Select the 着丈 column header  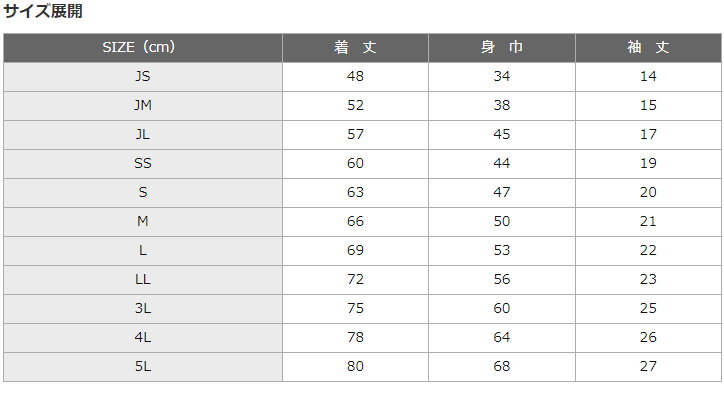[x=355, y=48]
